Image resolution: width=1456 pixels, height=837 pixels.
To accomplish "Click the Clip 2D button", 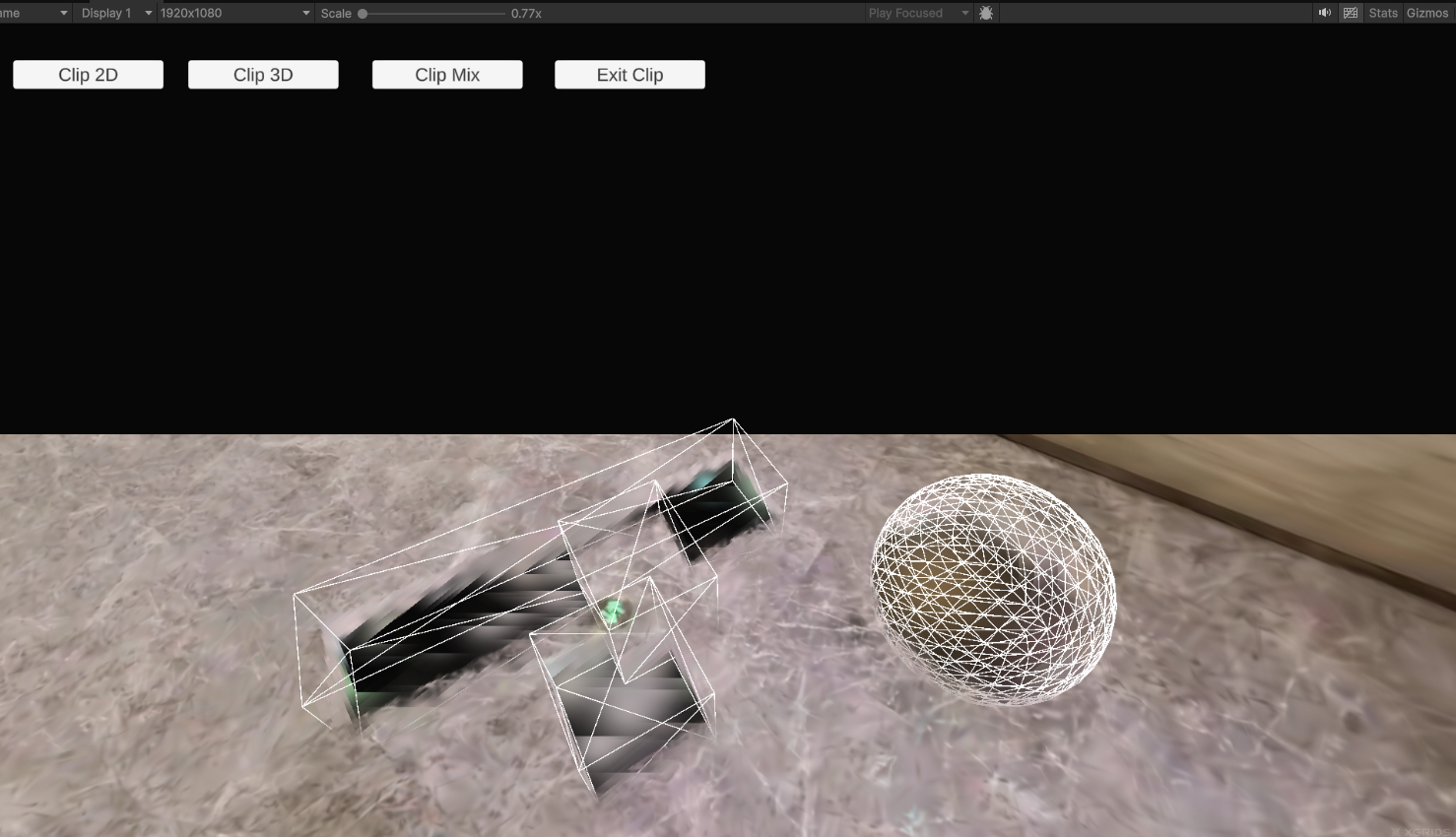I will [88, 75].
